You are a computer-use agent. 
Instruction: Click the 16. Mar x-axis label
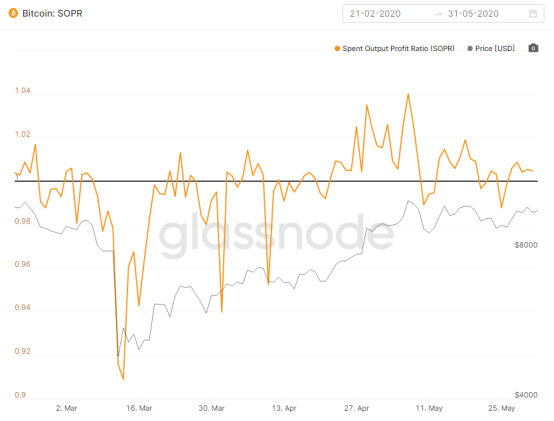(139, 408)
